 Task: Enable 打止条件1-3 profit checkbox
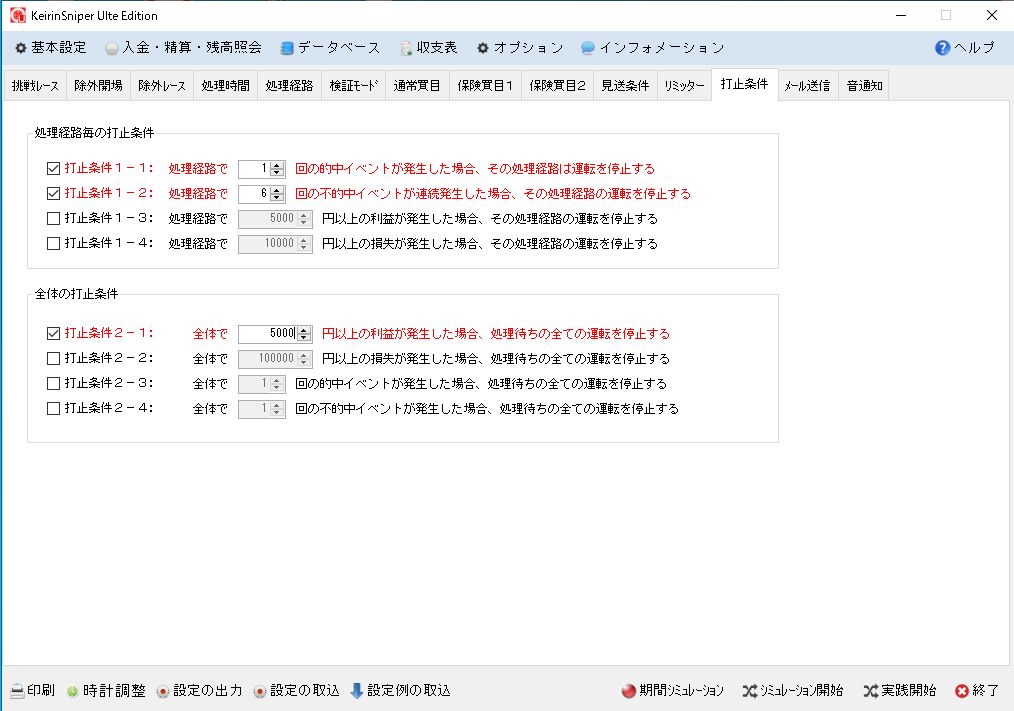pyautogui.click(x=54, y=219)
